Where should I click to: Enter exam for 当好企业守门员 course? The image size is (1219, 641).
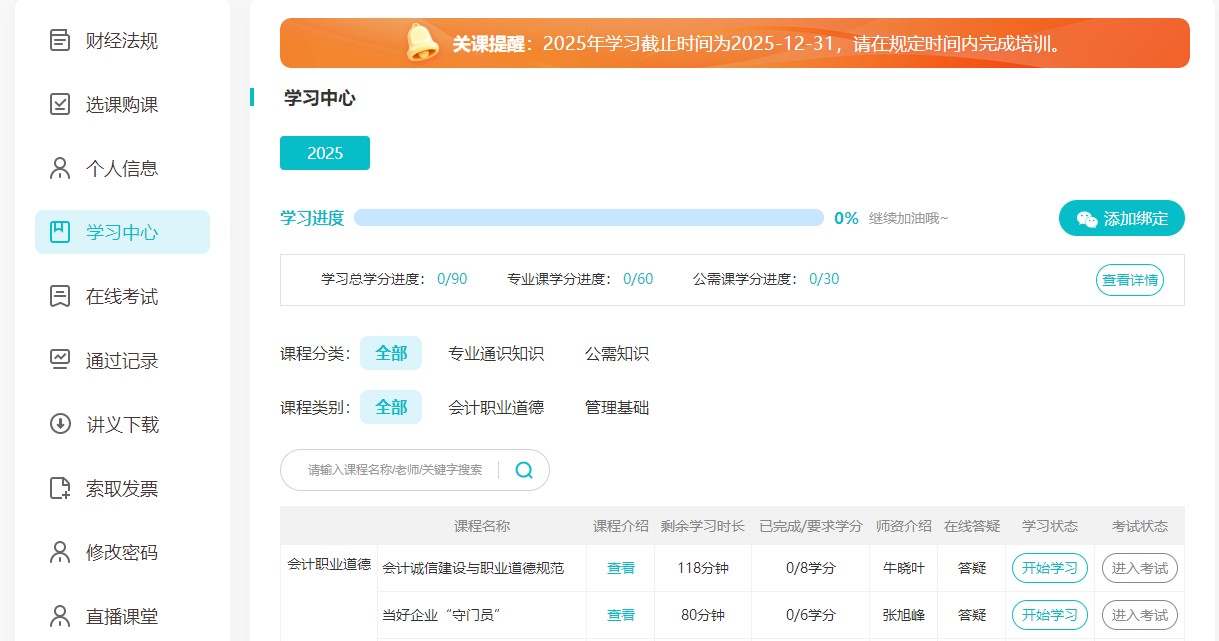tap(1140, 614)
